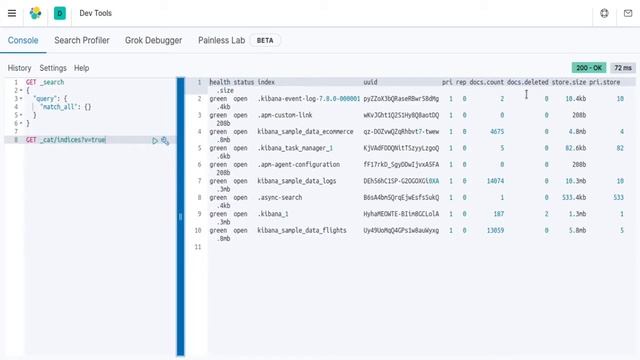Click docs count value 14074

[495, 181]
